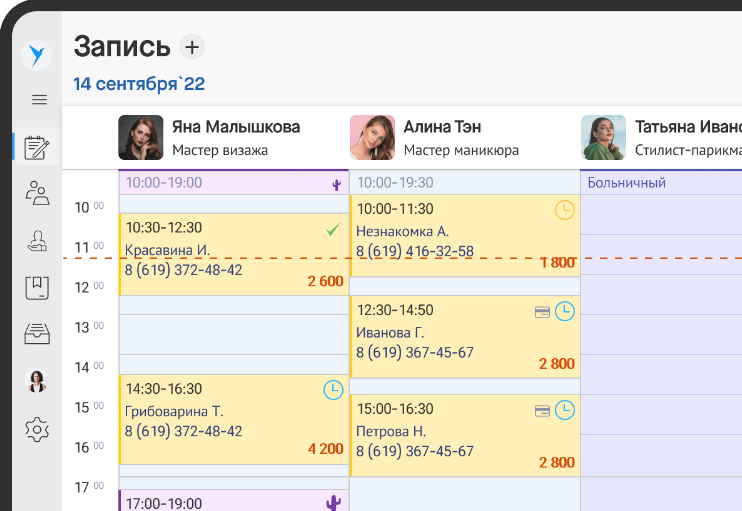Select Алина Тэн staff column header

tap(442, 138)
